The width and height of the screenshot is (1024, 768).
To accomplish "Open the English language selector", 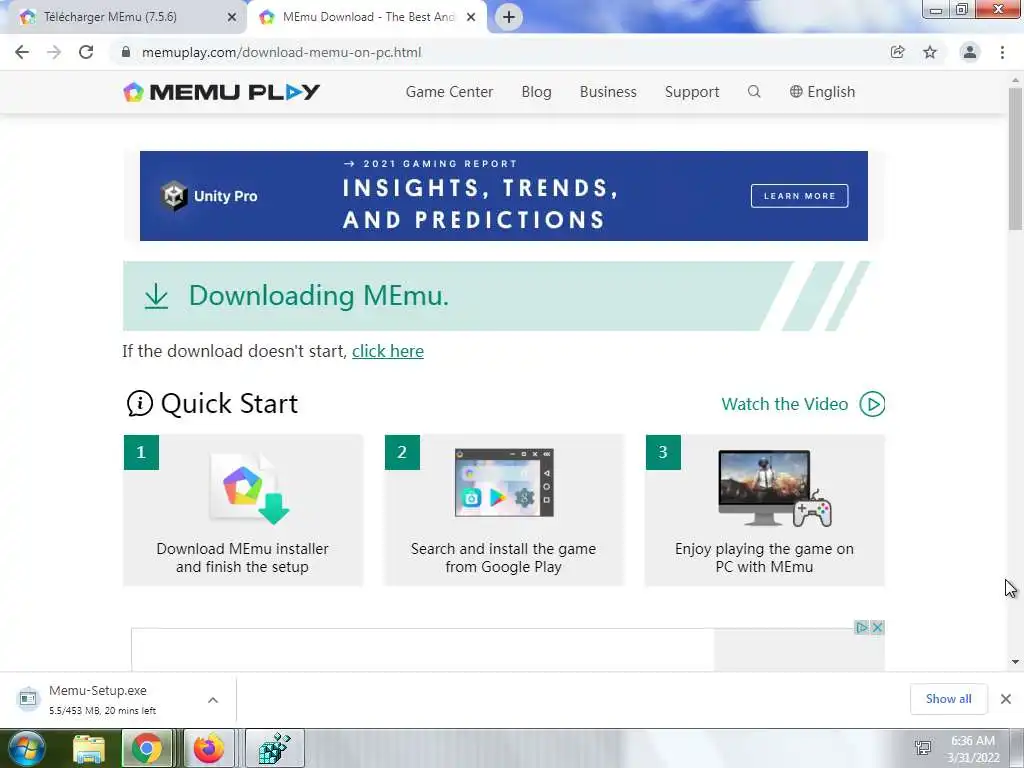I will pos(822,92).
